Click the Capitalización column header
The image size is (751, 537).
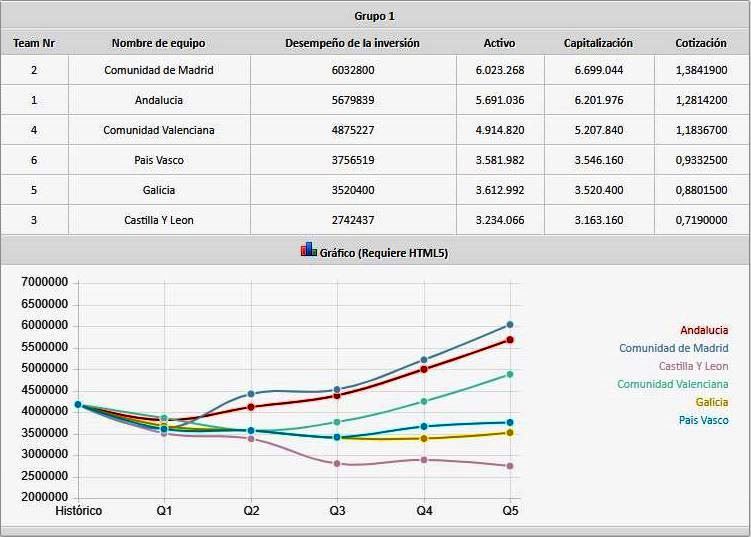tap(598, 43)
